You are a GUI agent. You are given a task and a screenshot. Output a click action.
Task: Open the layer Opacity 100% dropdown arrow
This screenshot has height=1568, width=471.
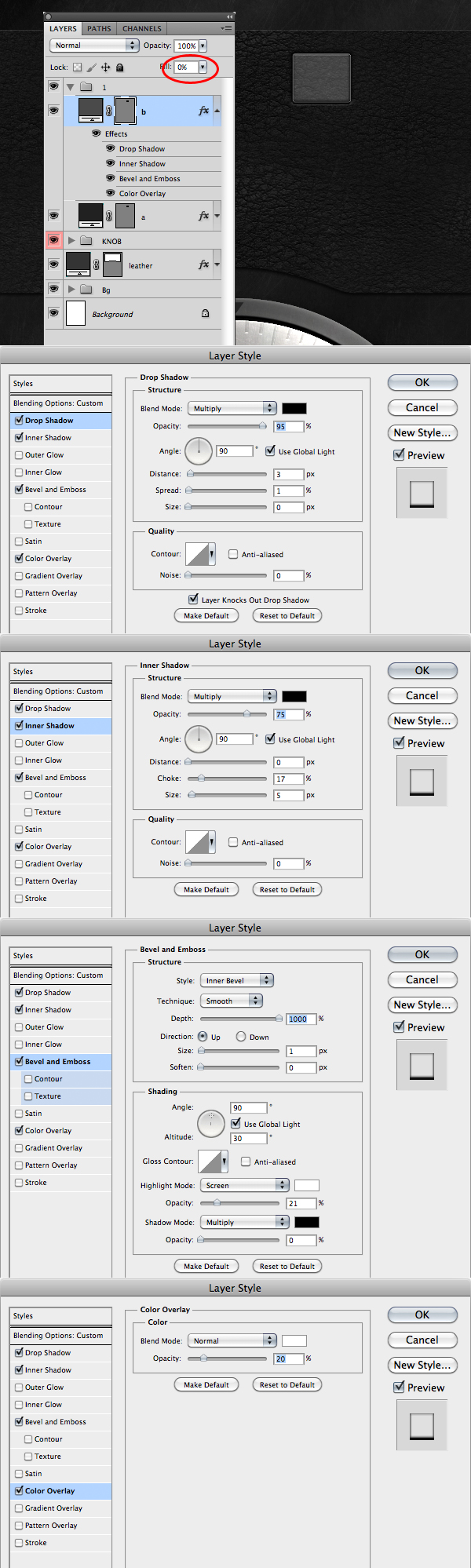203,46
